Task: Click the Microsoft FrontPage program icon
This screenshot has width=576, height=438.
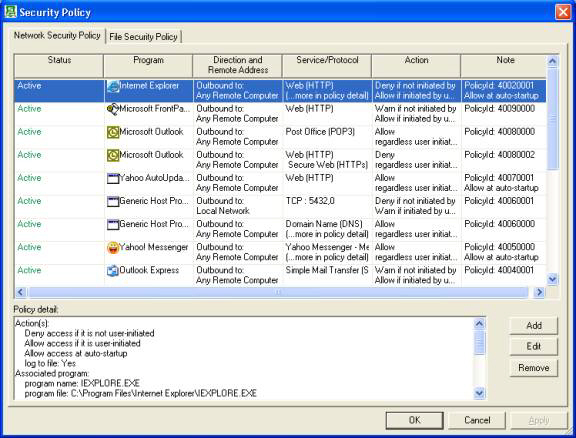Action: (113, 110)
